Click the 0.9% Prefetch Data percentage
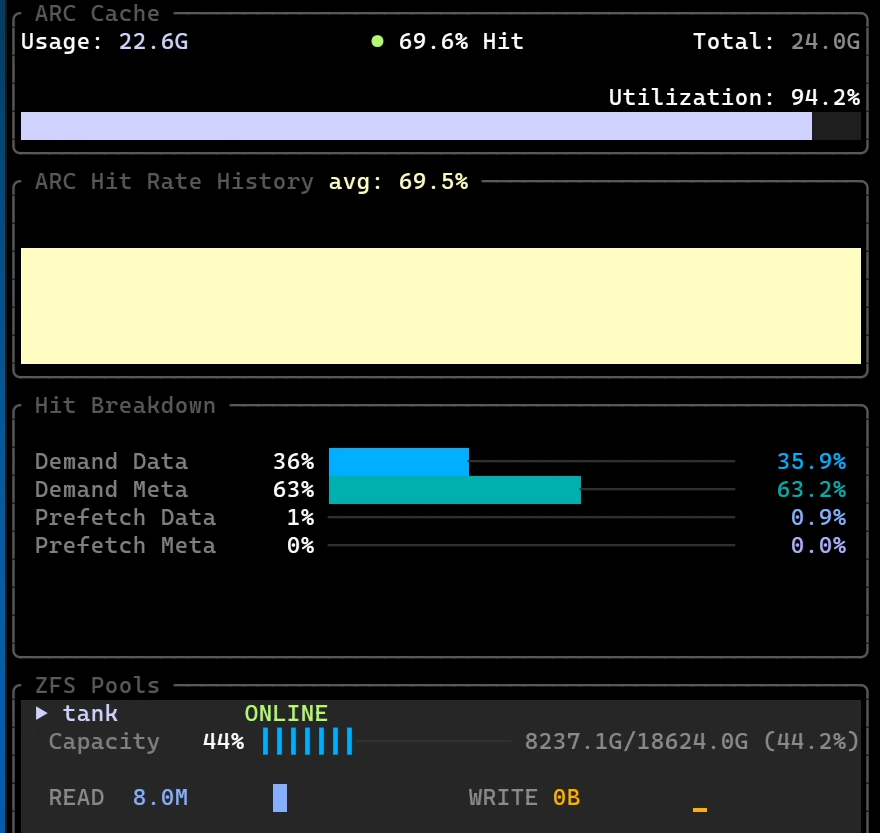 coord(818,518)
